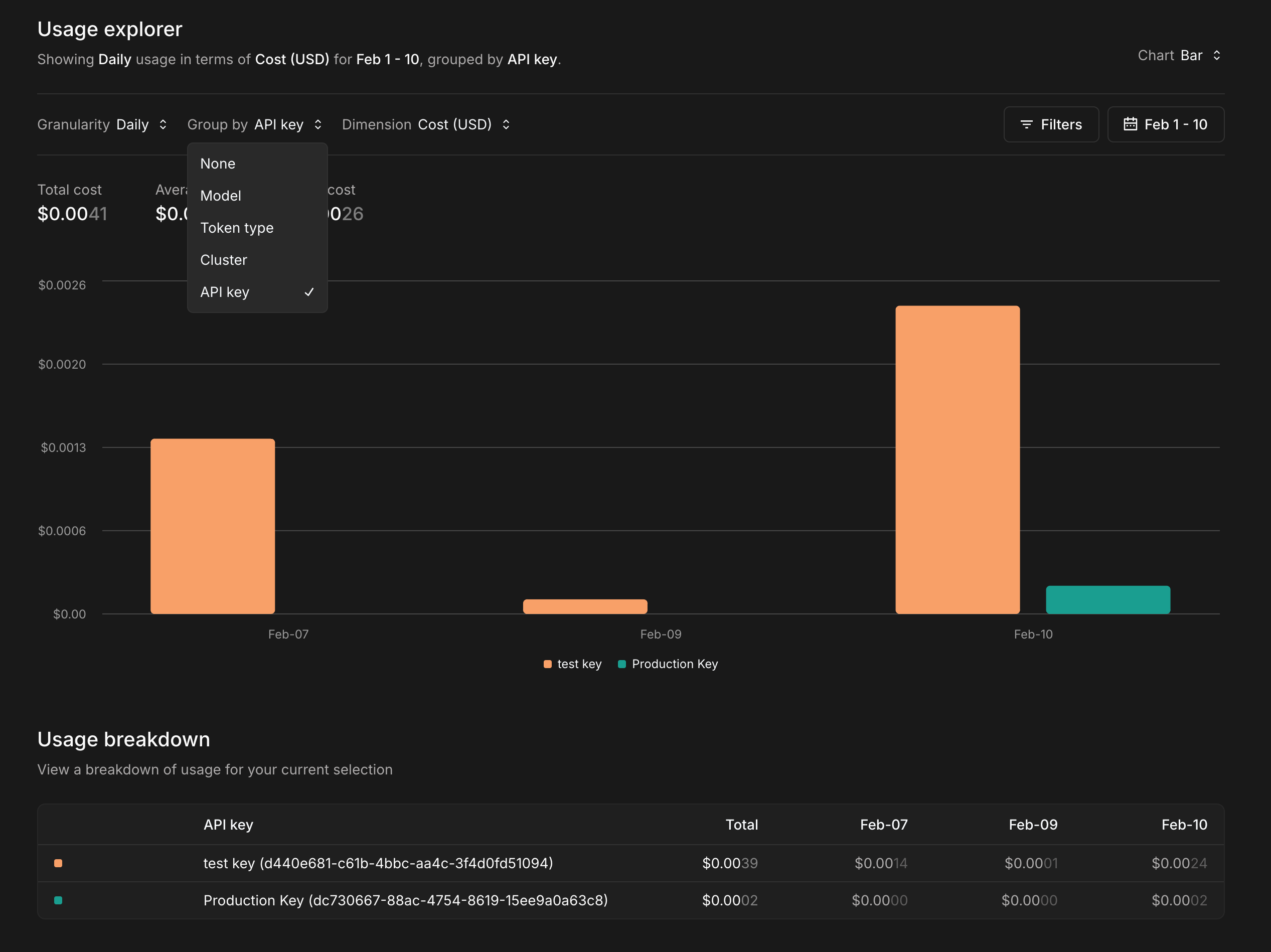Click the Dimension Cost (USD) chevron icon
The width and height of the screenshot is (1271, 952).
[506, 125]
